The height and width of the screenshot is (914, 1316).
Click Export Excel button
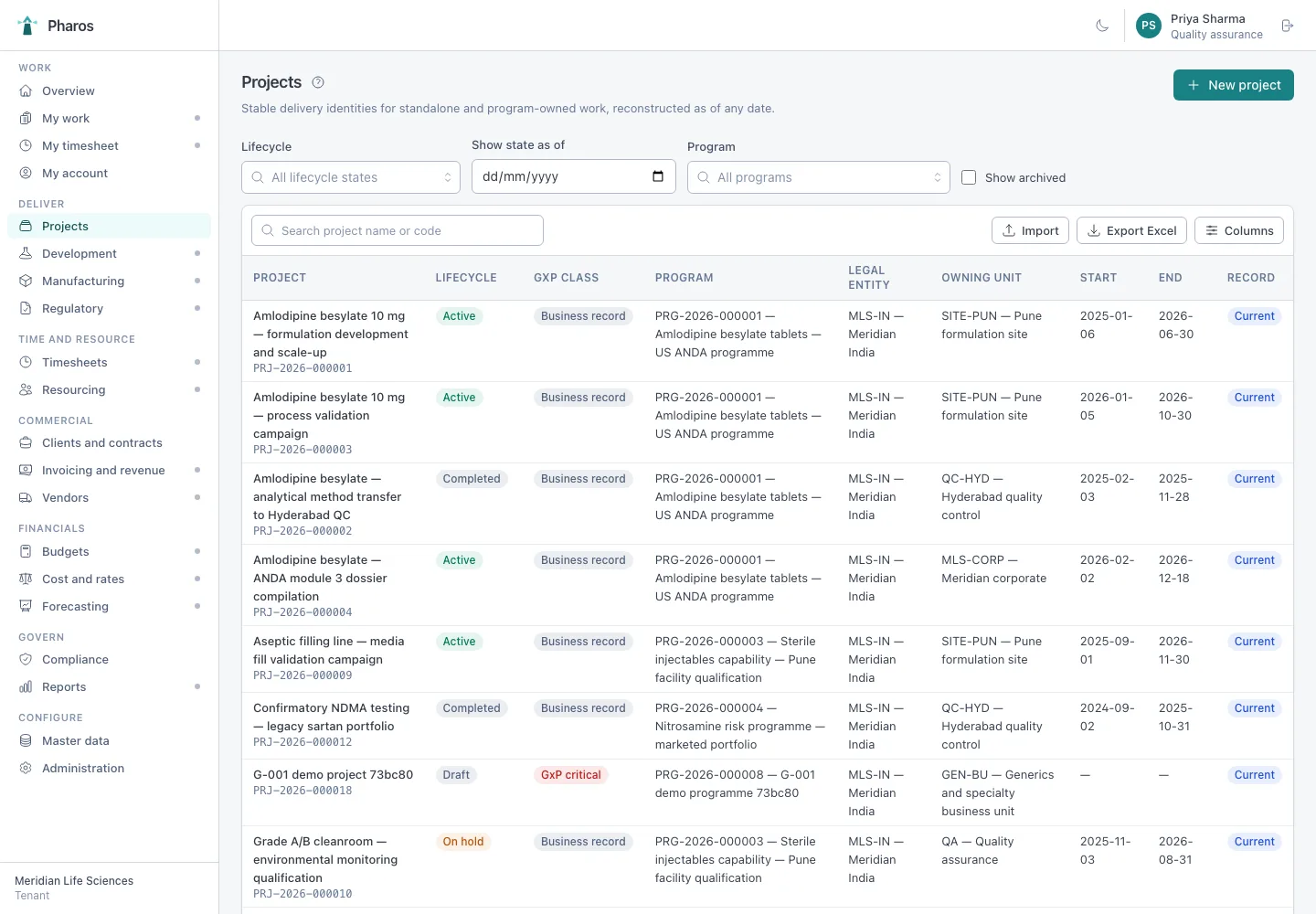click(1132, 230)
